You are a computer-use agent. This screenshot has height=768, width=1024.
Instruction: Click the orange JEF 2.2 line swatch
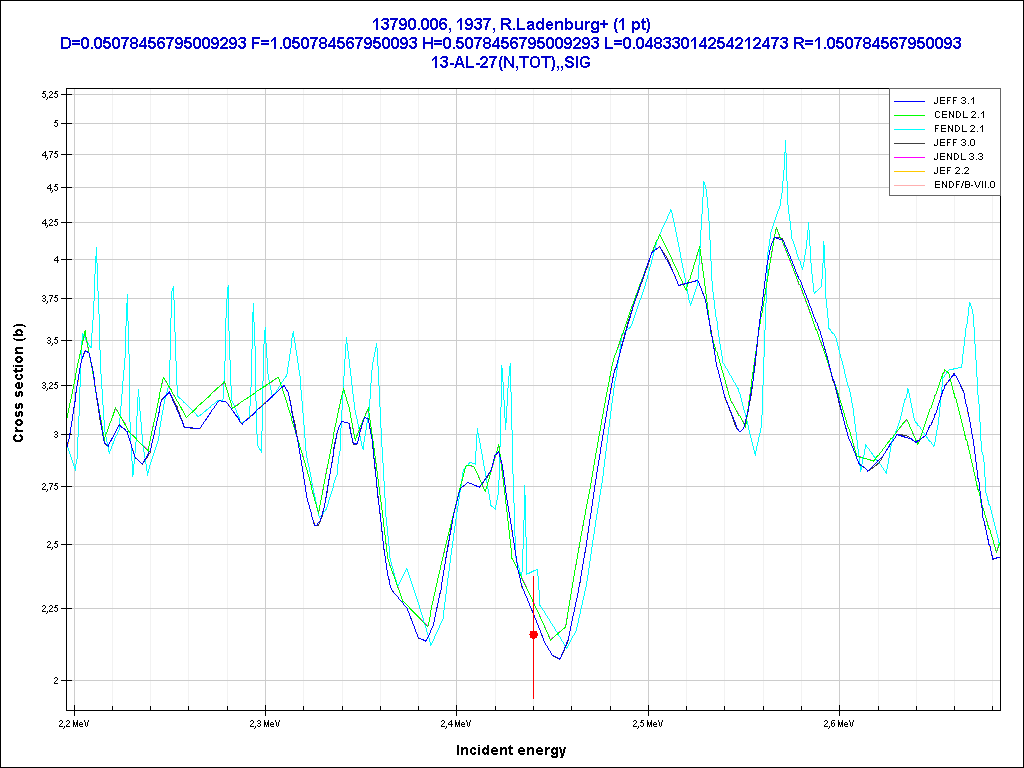pyautogui.click(x=911, y=171)
